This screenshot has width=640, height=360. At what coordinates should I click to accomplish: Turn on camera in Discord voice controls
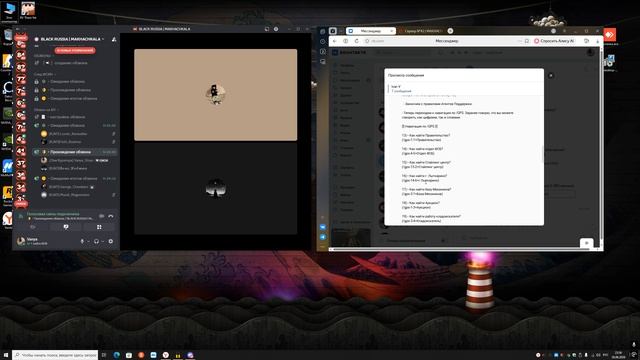coord(33,227)
